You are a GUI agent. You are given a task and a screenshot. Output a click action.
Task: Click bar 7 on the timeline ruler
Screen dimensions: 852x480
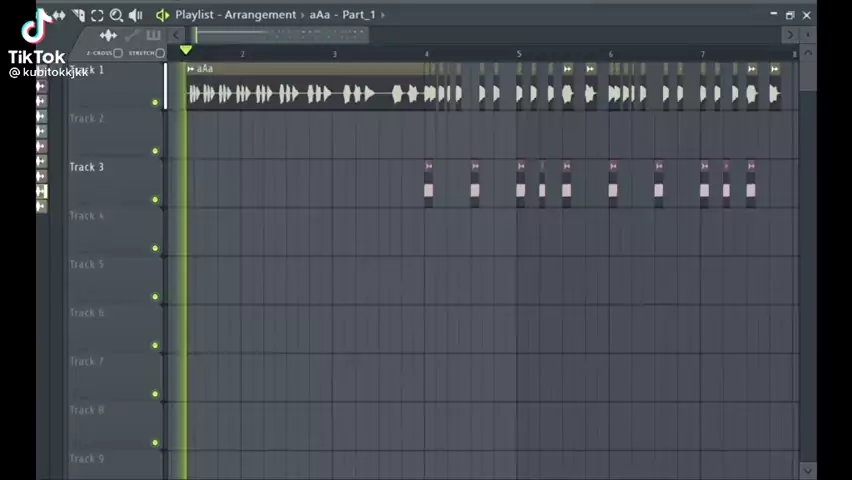pos(703,54)
